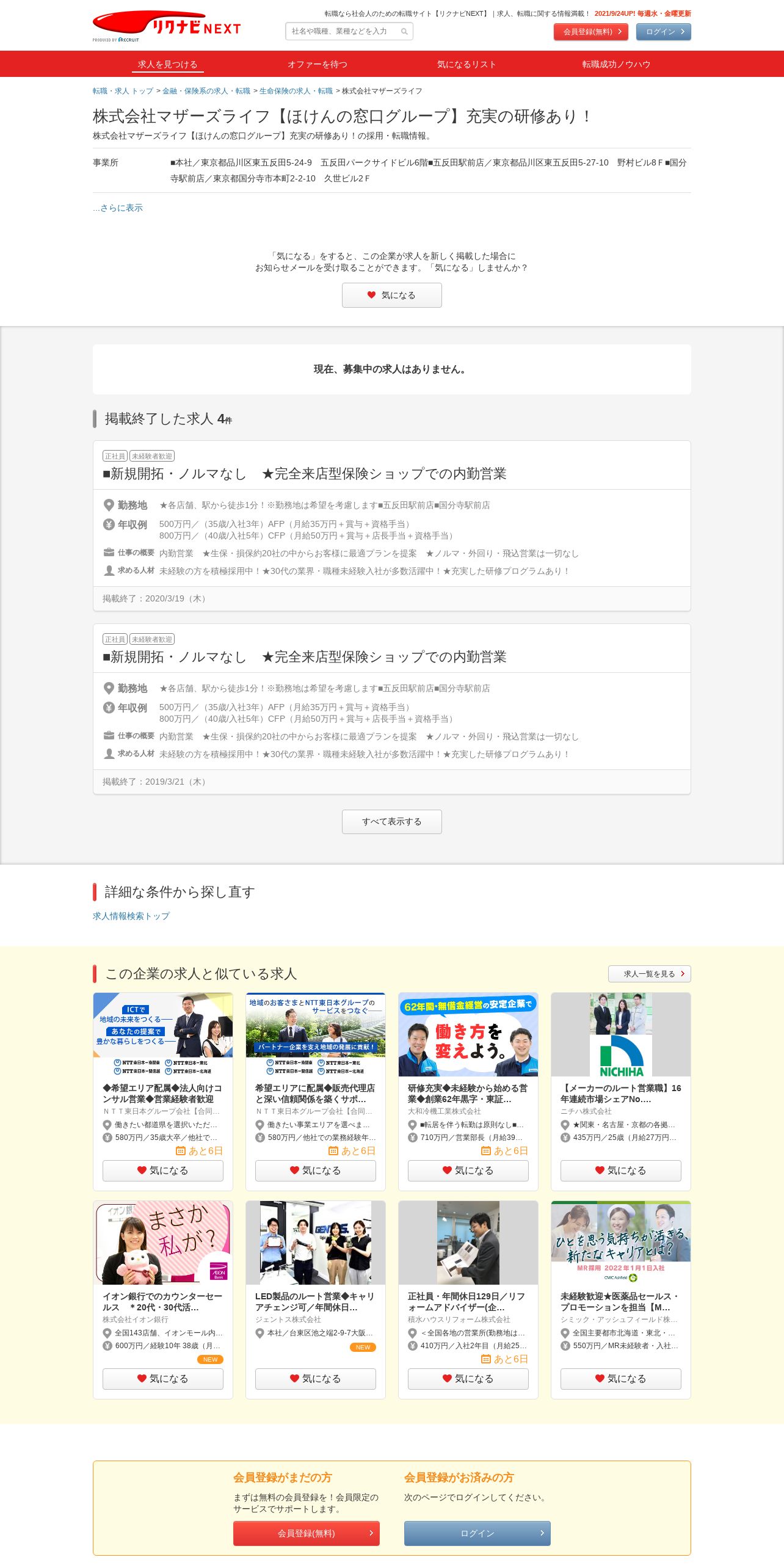Open ◆希望エリア配属◆法人向けコンサル営業 job title

pos(162,1094)
